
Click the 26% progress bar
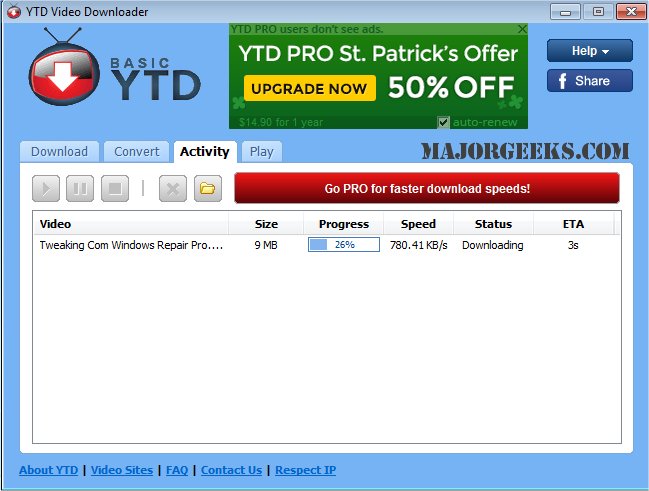tap(344, 245)
